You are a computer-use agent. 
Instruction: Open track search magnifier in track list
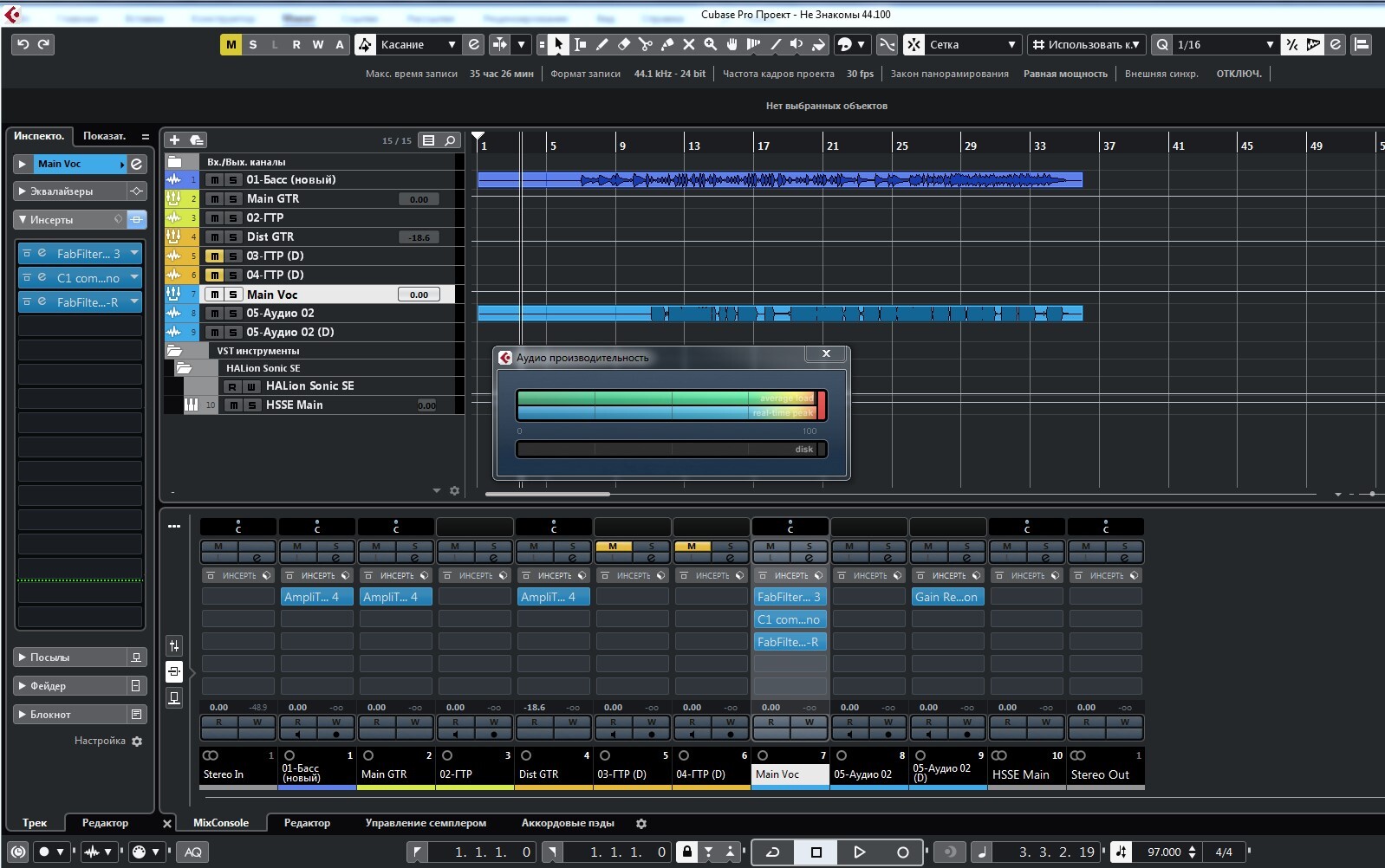tap(450, 140)
